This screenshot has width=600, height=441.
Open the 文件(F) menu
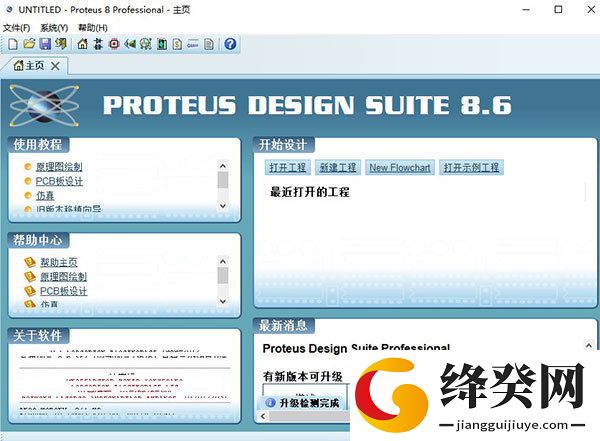click(x=16, y=28)
